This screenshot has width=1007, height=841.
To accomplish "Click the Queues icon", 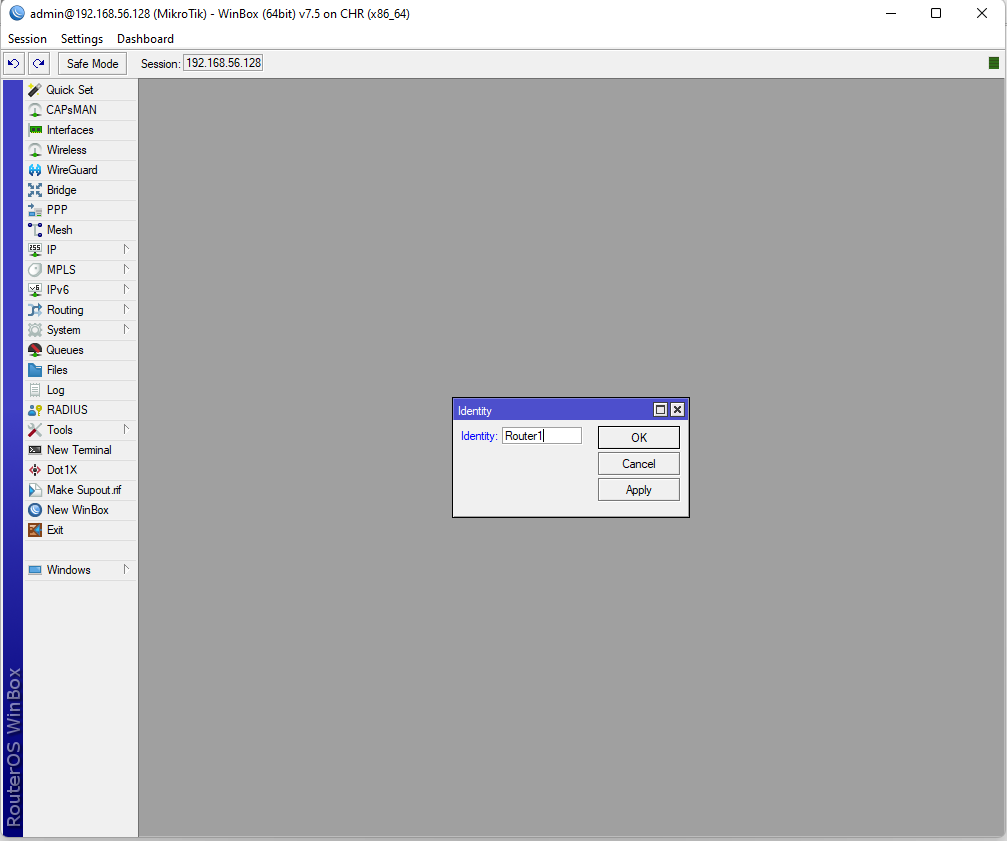I will [x=35, y=350].
